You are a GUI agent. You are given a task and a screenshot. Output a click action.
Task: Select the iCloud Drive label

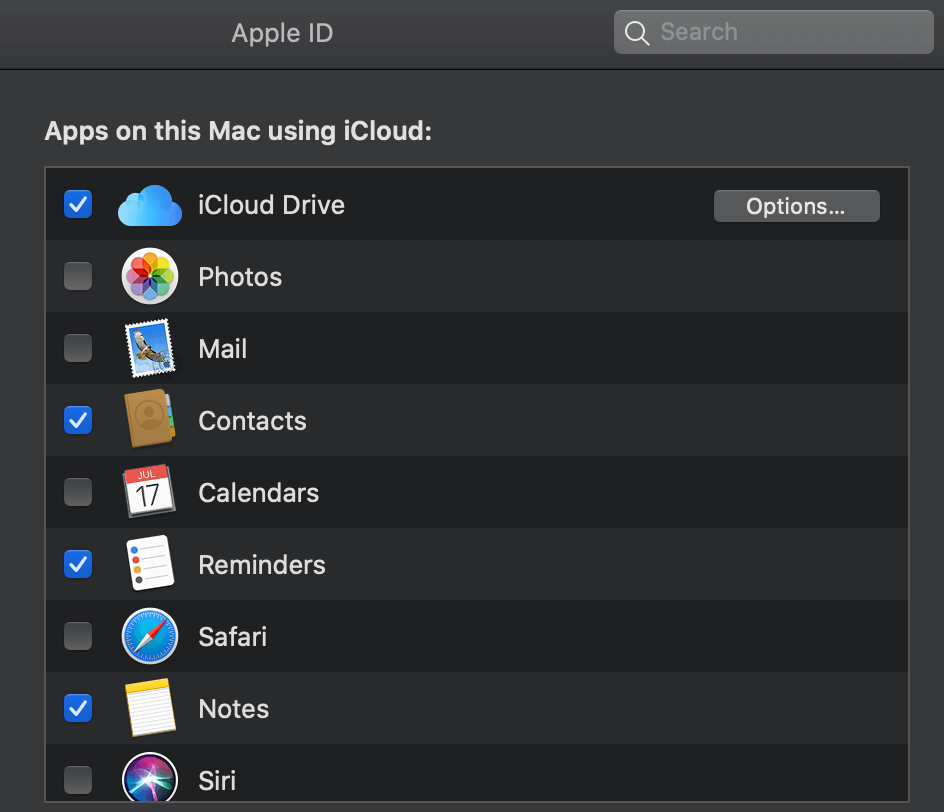click(x=272, y=205)
